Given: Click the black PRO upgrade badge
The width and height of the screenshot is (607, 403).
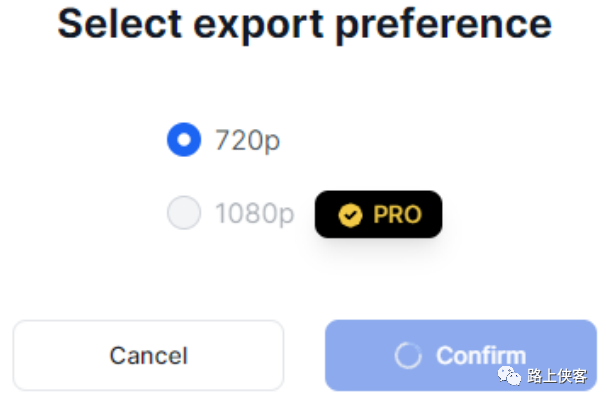Looking at the screenshot, I should (378, 214).
